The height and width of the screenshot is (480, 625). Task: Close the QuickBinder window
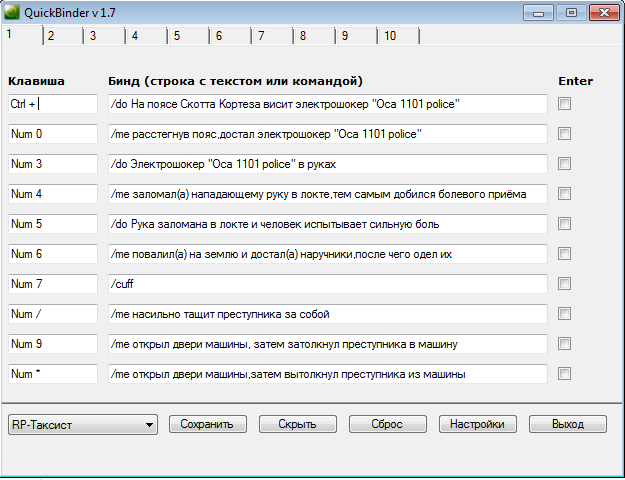604,13
